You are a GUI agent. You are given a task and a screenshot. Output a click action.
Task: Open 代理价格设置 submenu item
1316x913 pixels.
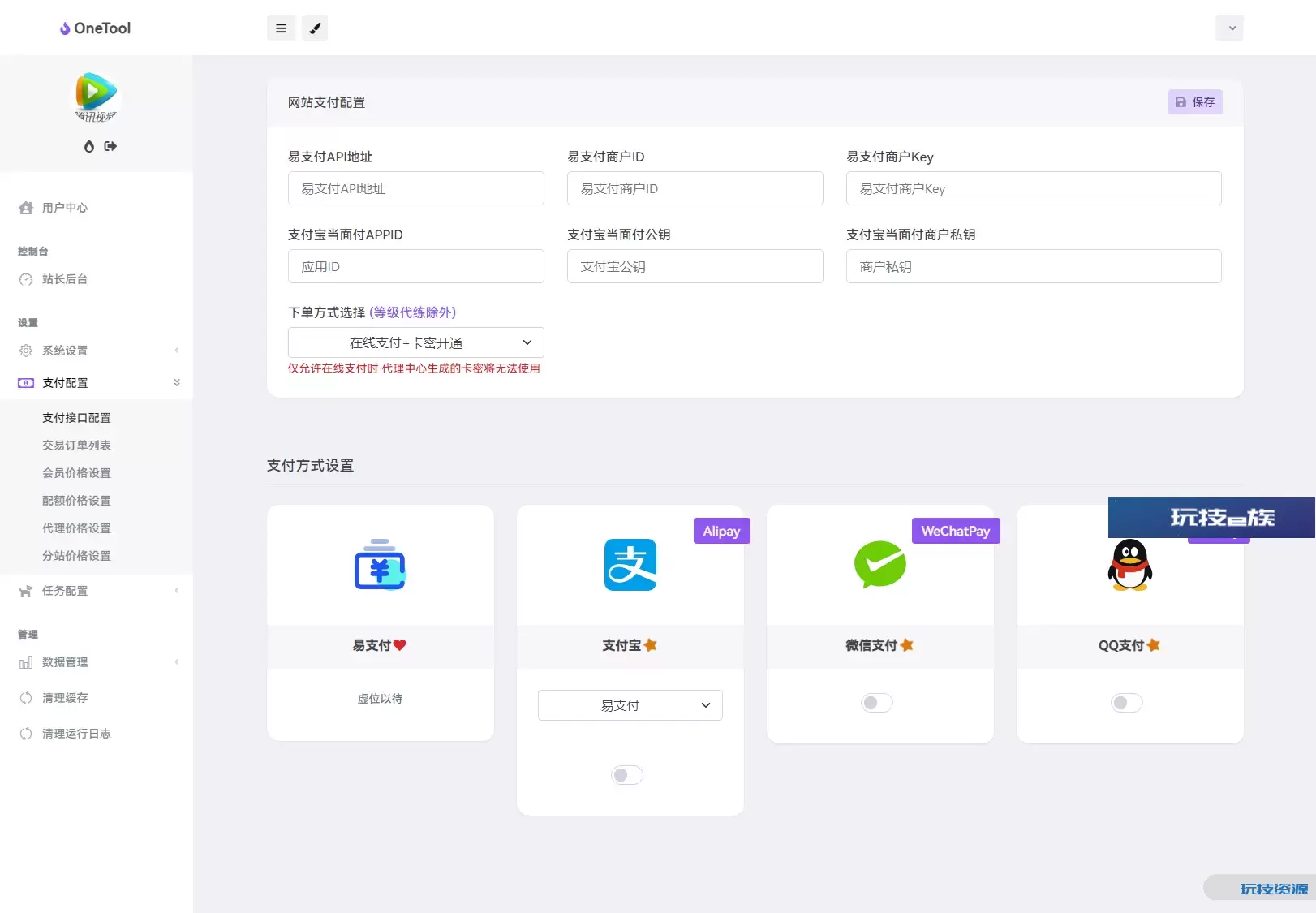click(x=76, y=528)
